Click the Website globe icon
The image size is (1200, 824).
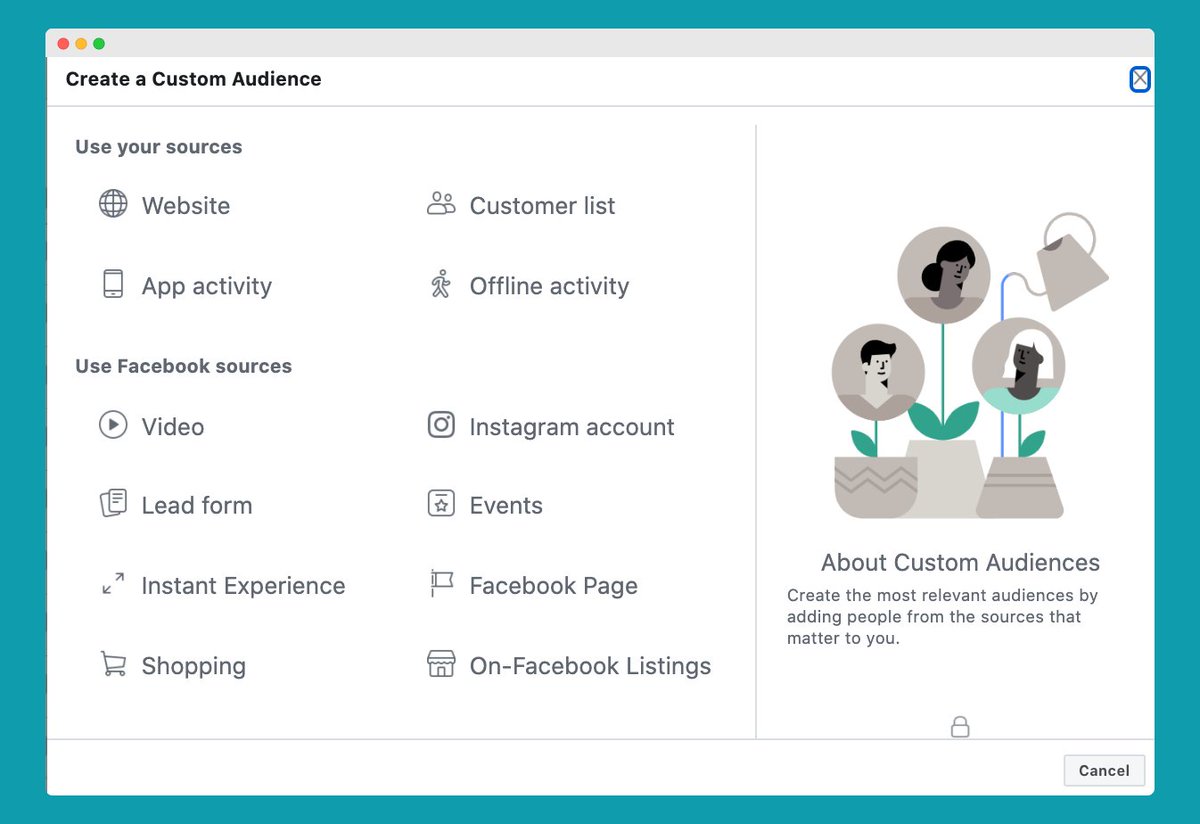tap(113, 204)
